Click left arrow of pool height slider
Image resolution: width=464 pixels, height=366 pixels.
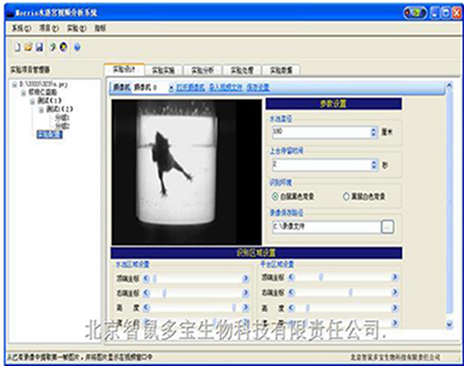coord(146,308)
